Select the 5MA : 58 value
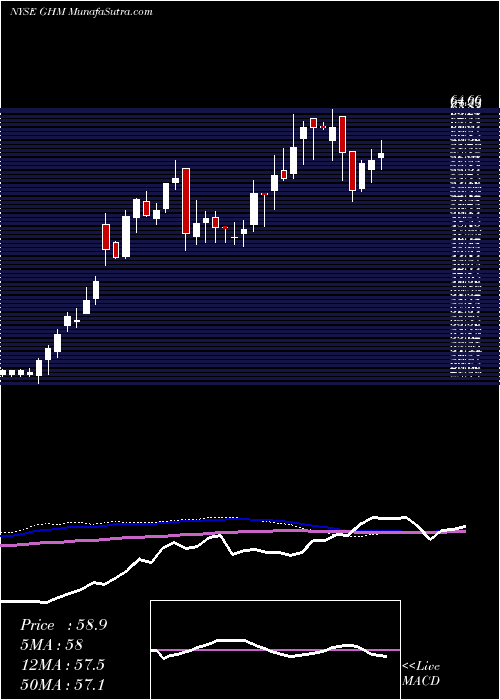The height and width of the screenshot is (700, 500). click(51, 645)
